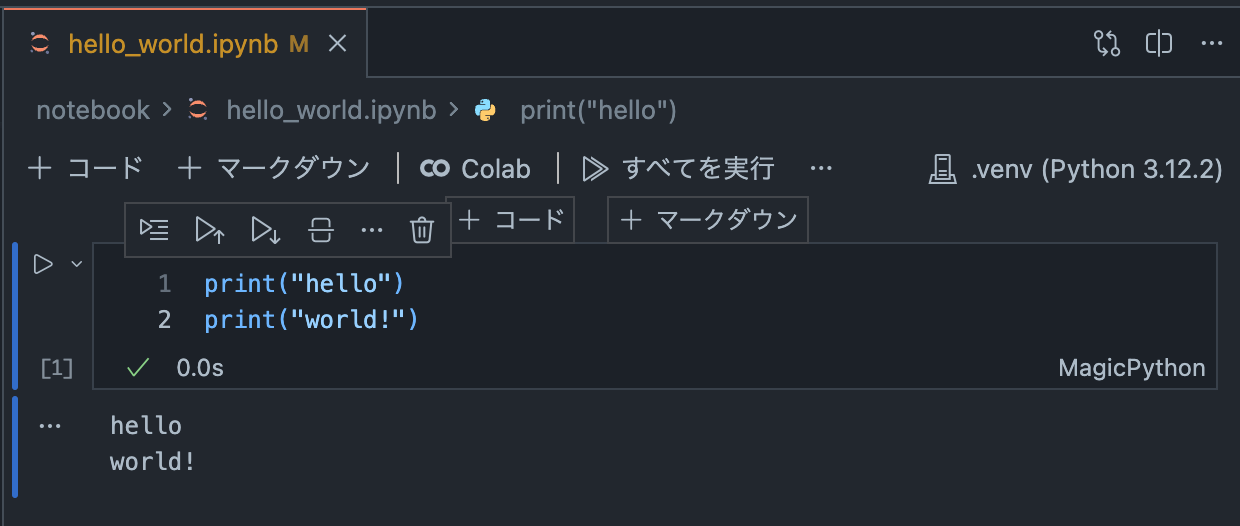The width and height of the screenshot is (1240, 526).
Task: Open the source control compare changes icon
Action: pos(1107,44)
